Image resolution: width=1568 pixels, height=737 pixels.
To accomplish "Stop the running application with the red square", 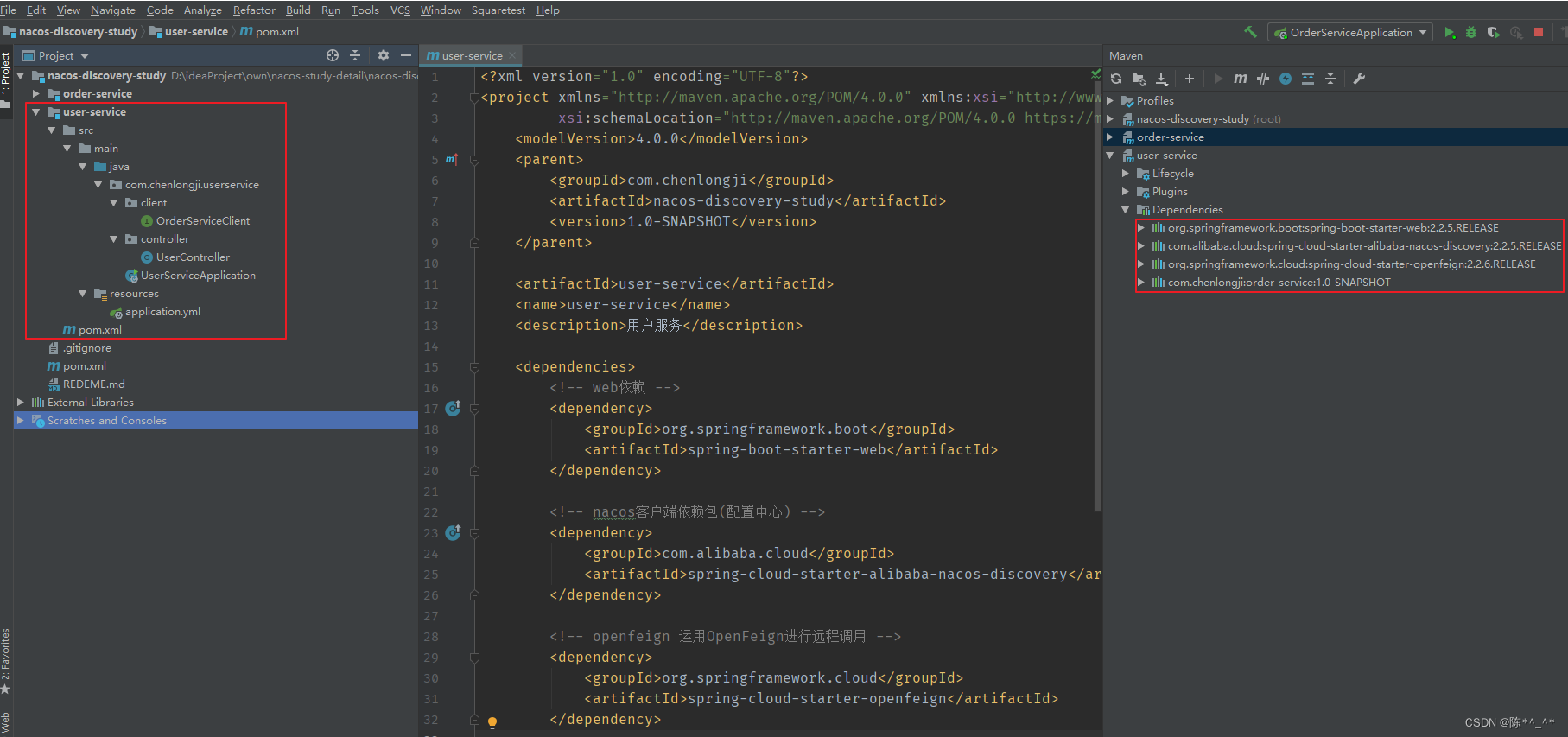I will point(1539,32).
